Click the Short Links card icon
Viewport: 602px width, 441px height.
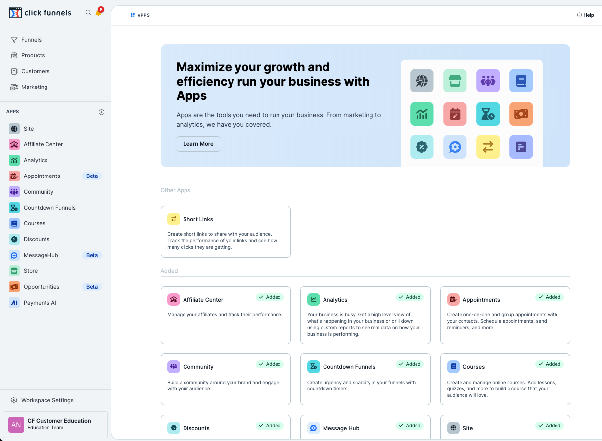[173, 219]
